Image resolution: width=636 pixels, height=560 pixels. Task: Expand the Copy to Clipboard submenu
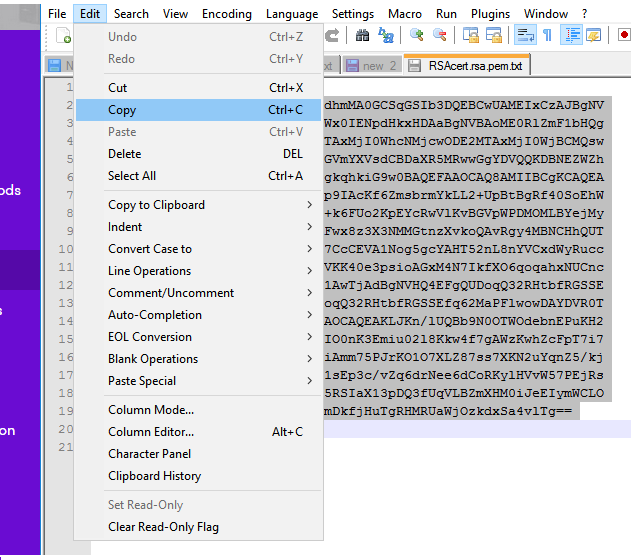click(x=199, y=205)
